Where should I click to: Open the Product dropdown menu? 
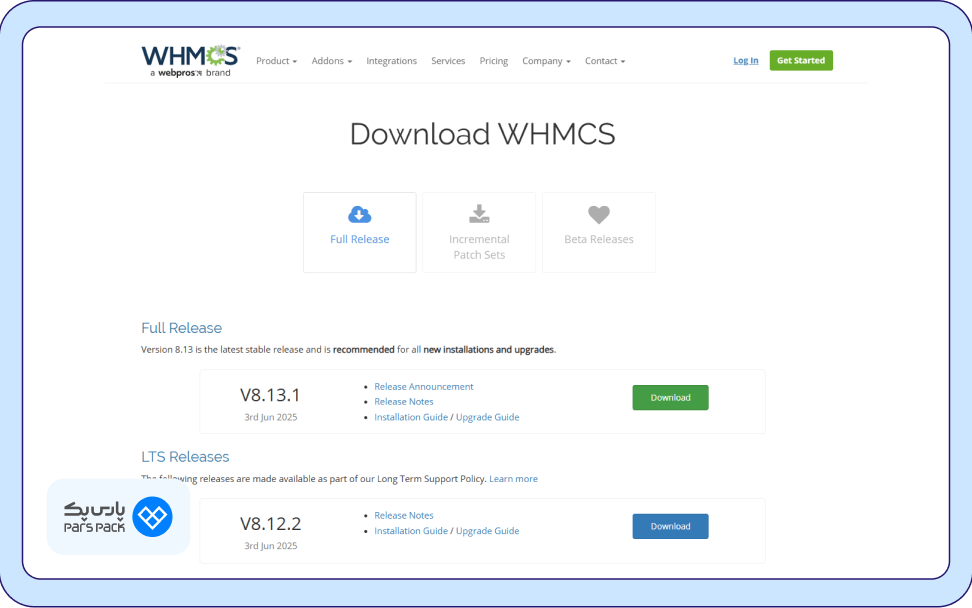(276, 60)
